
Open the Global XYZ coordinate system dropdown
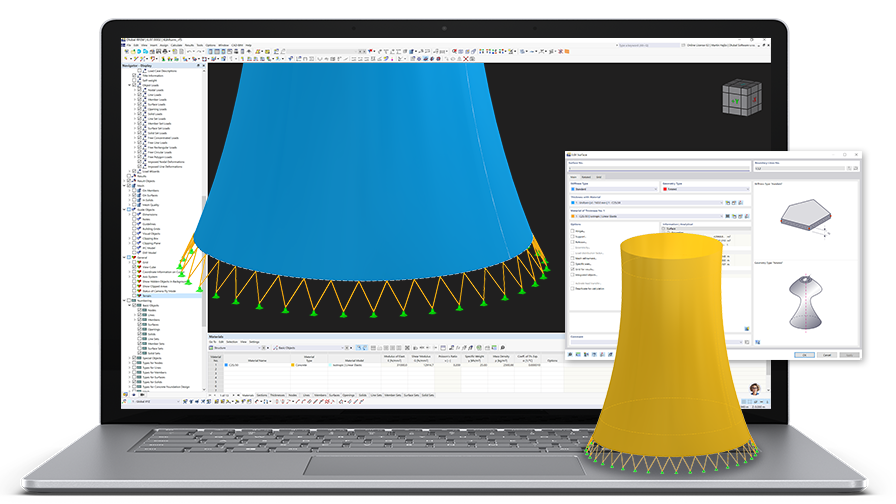154,402
